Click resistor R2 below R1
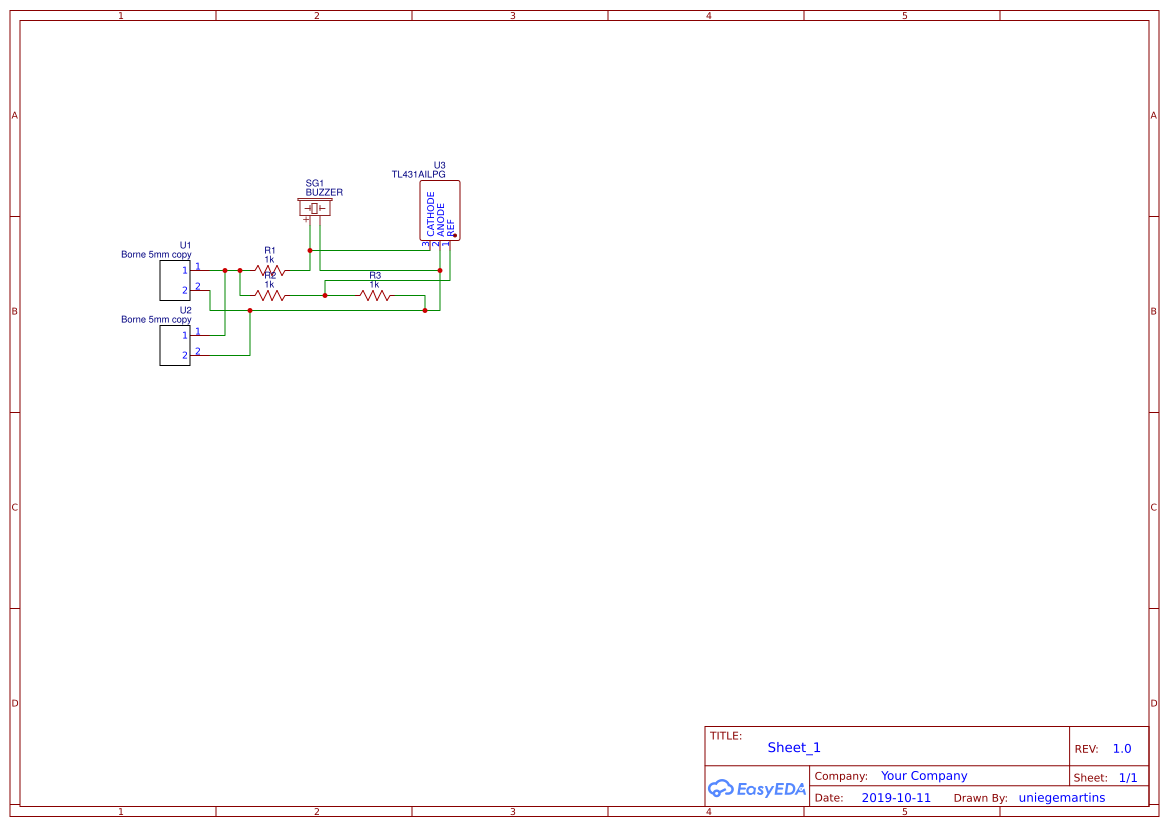Viewport: 1169px width, 828px height. point(270,294)
